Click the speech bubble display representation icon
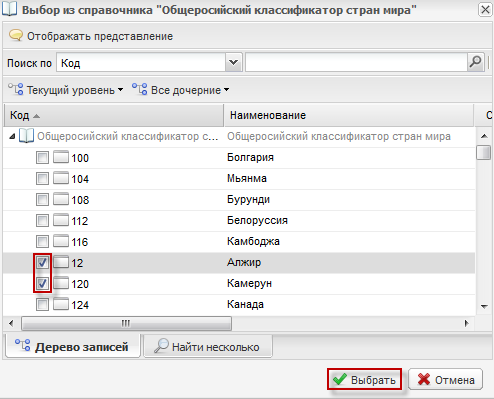The image size is (494, 399). (x=16, y=35)
